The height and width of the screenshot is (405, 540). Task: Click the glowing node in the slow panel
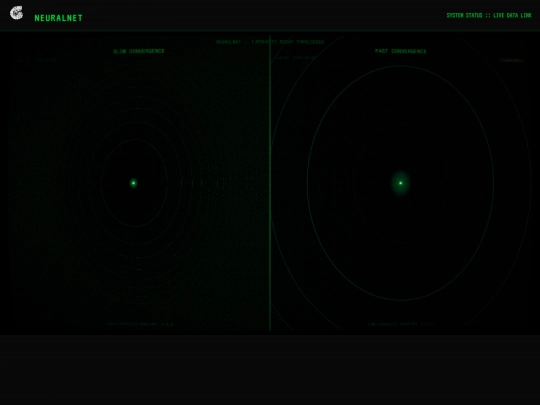[134, 183]
